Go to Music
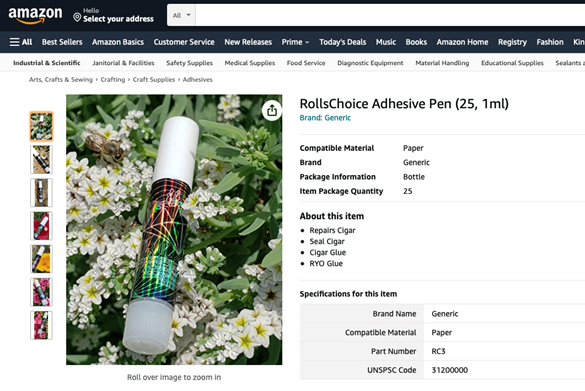 click(386, 42)
